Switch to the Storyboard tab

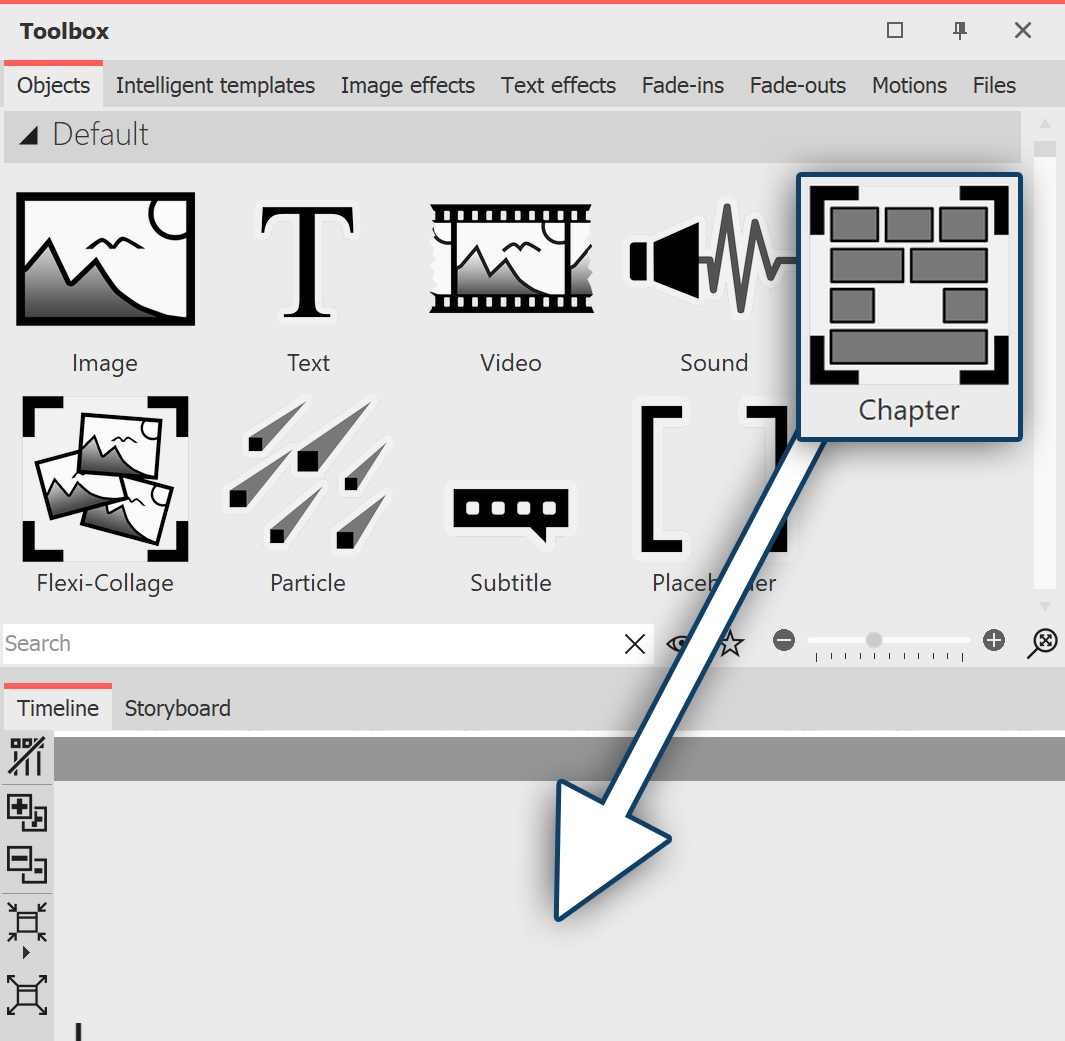(x=177, y=708)
